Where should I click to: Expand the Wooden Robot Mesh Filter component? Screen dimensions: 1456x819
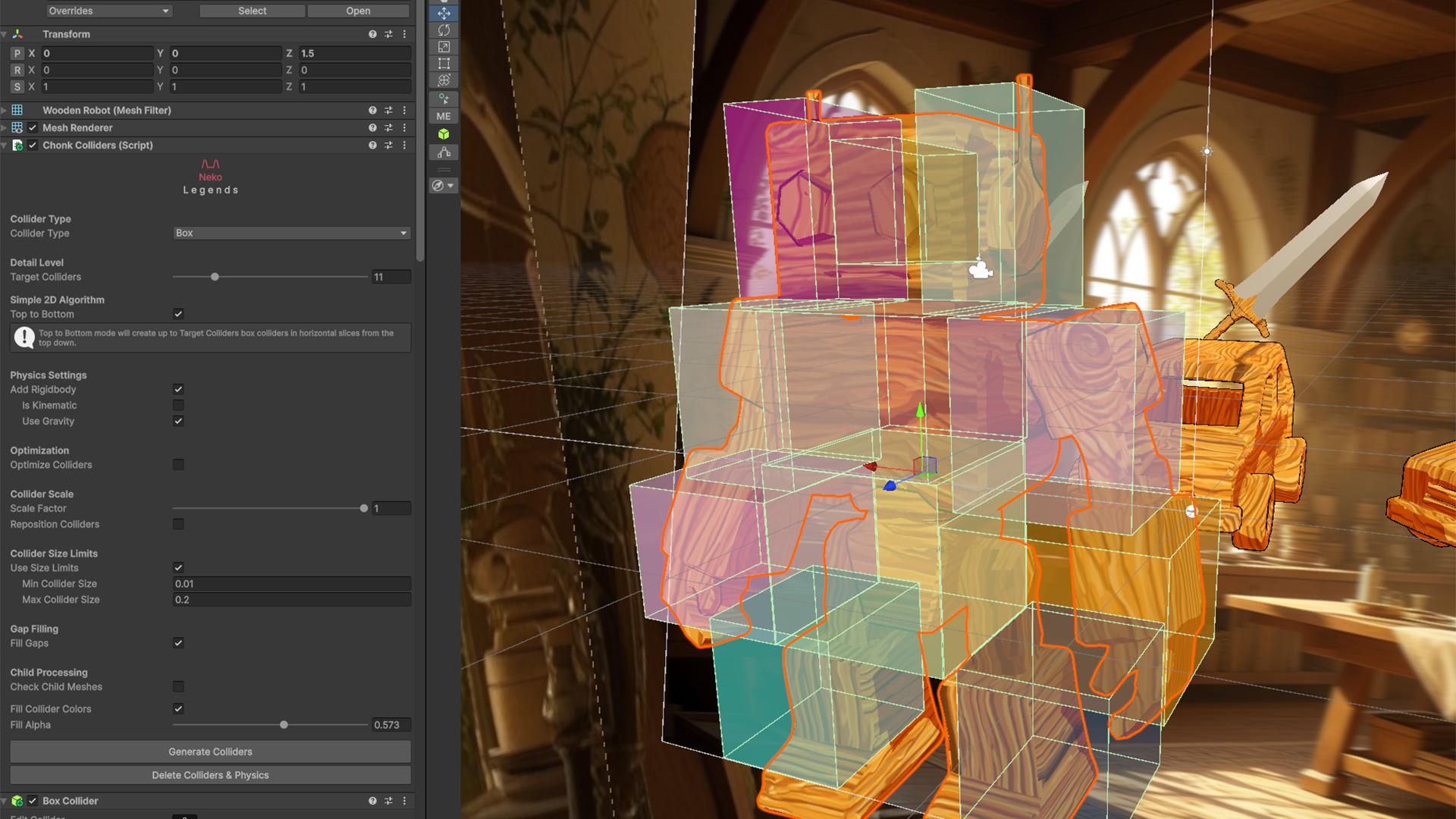[5, 110]
